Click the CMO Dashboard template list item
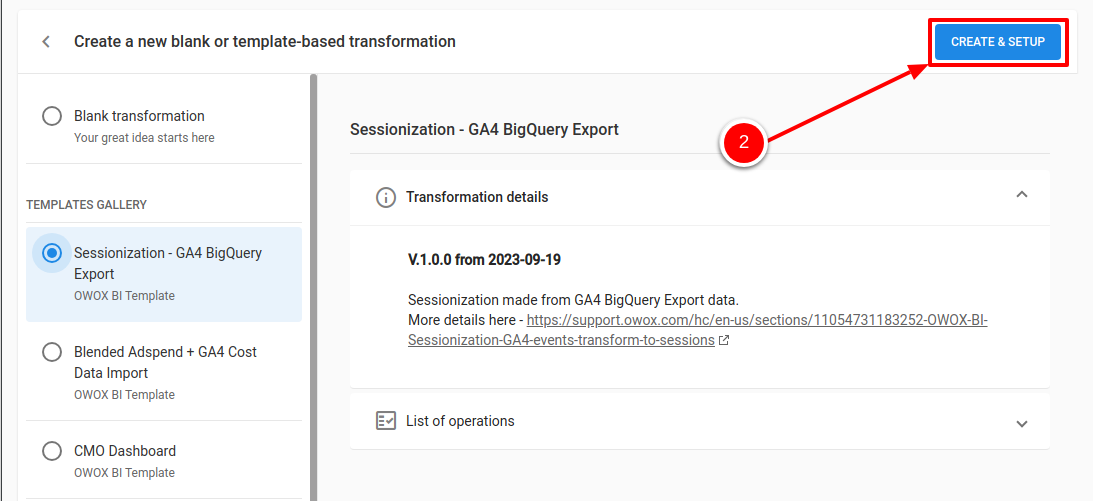This screenshot has width=1093, height=501. click(x=164, y=459)
